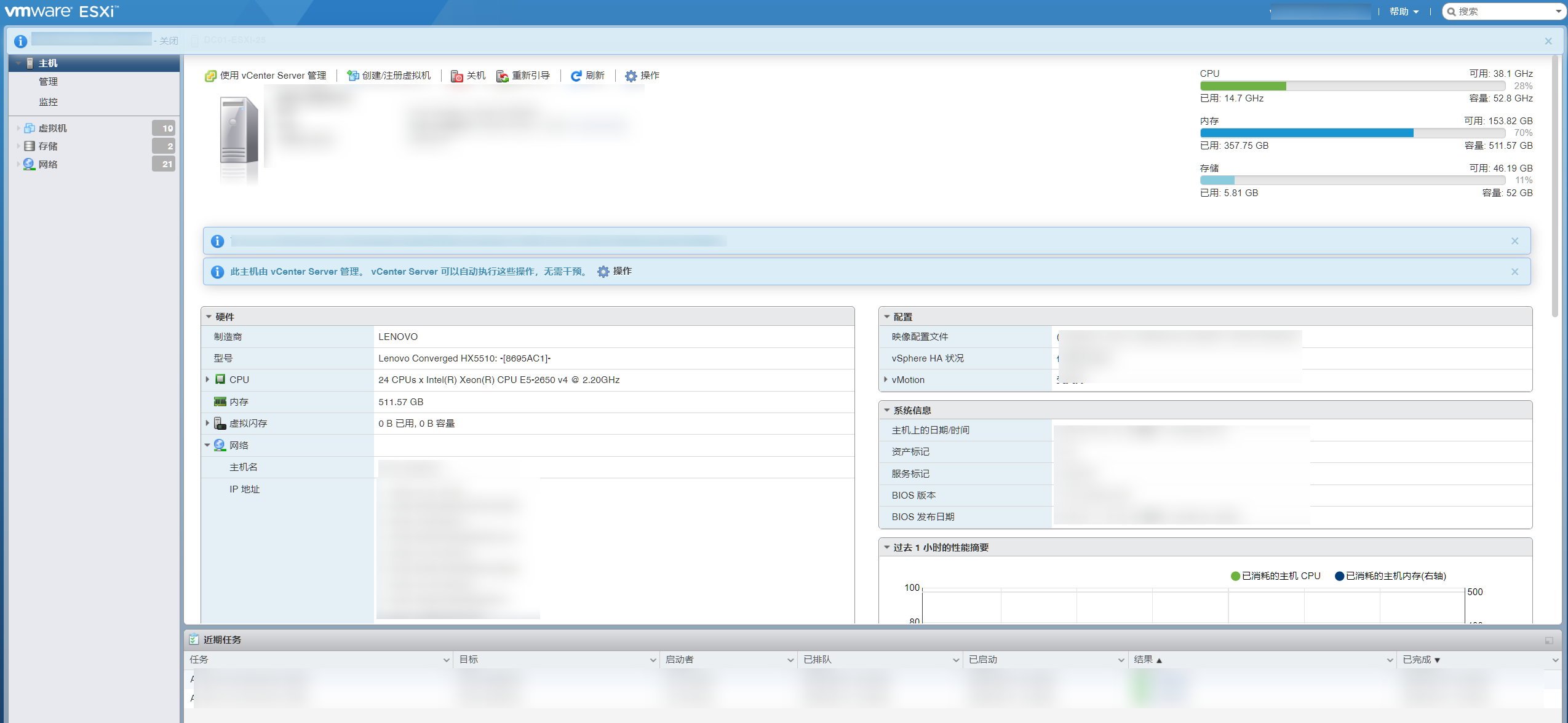Image resolution: width=1568 pixels, height=723 pixels.
Task: Collapse the 网络 hardware row
Action: pyautogui.click(x=207, y=445)
